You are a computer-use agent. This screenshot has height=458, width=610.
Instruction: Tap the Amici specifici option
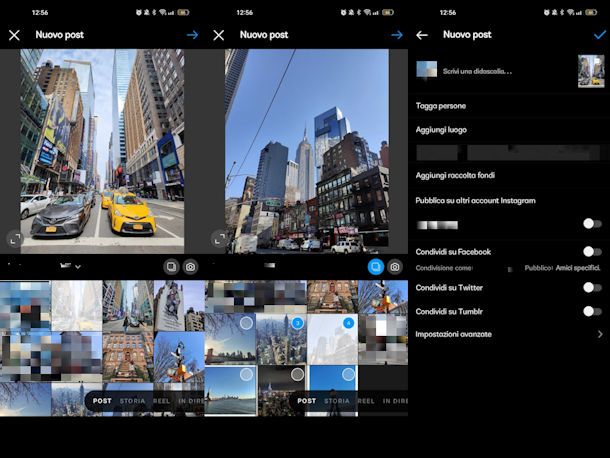point(578,268)
